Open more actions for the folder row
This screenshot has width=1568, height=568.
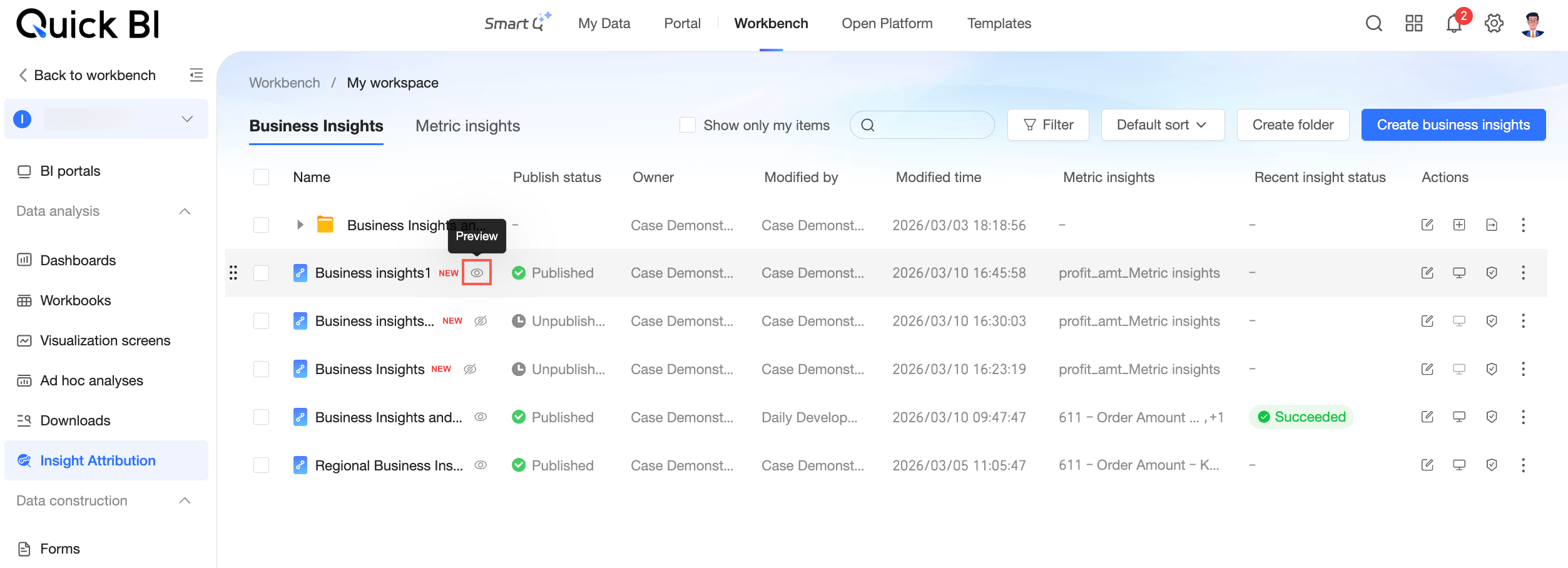pyautogui.click(x=1524, y=225)
